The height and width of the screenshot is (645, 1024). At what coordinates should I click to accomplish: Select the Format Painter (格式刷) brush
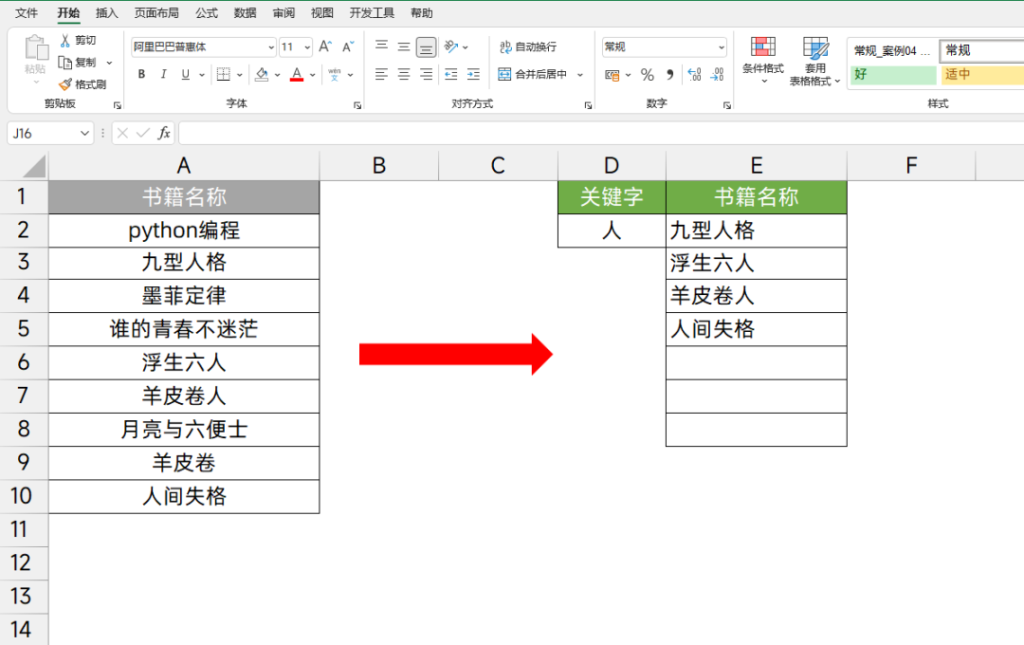pyautogui.click(x=65, y=84)
